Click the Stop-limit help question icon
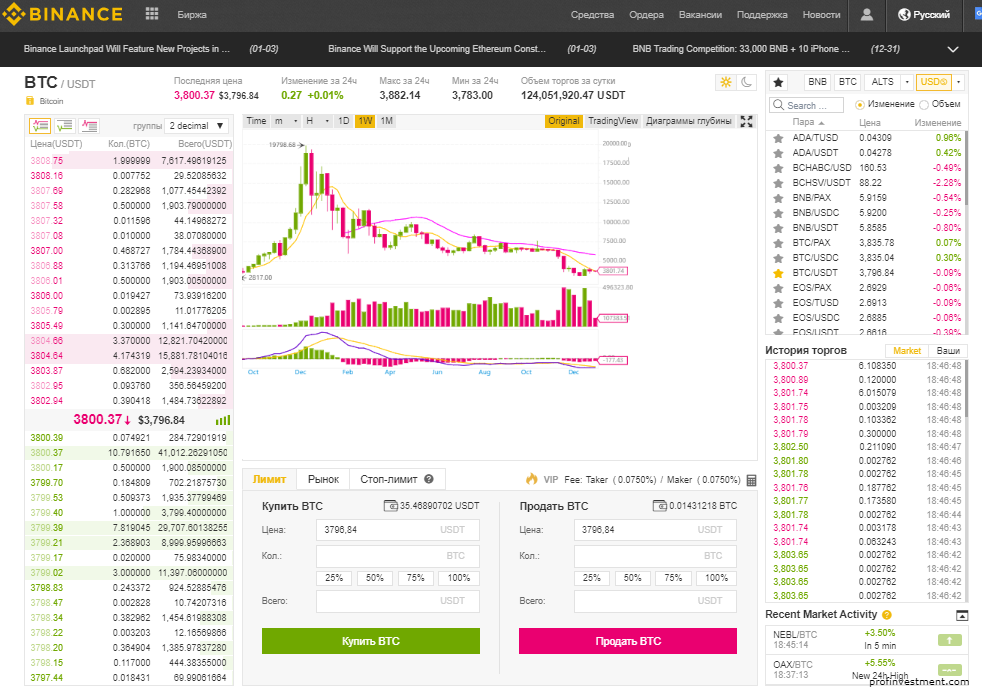Screen dimensions: 982x691 [x=429, y=479]
